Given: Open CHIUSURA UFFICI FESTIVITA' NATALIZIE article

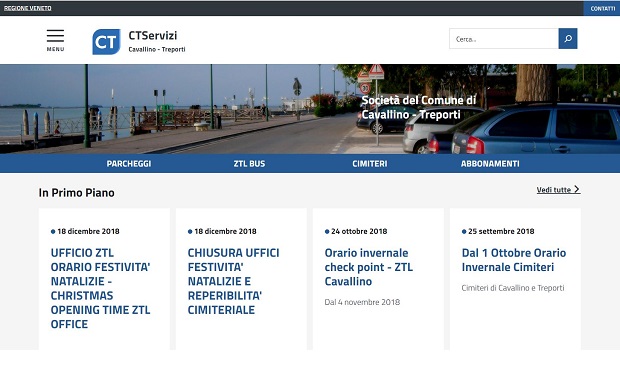Looking at the screenshot, I should click(233, 281).
